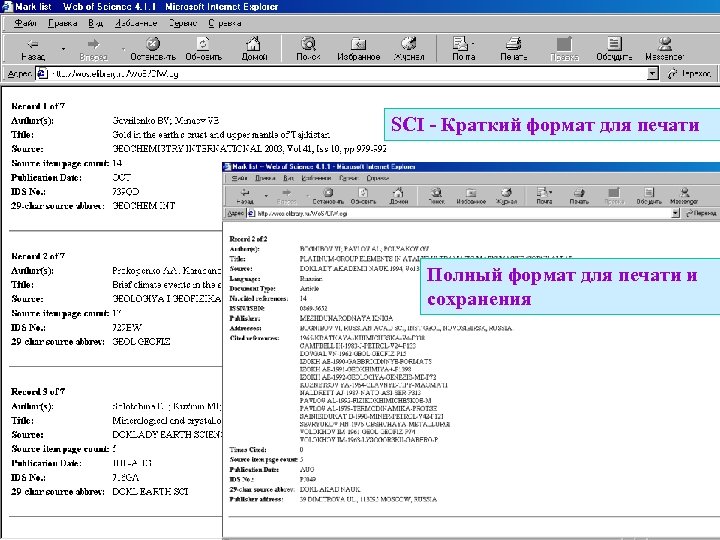Viewport: 720px width, 540px height.
Task: Open Mail dropdown arrow in the main toolbar
Action: [x=472, y=44]
